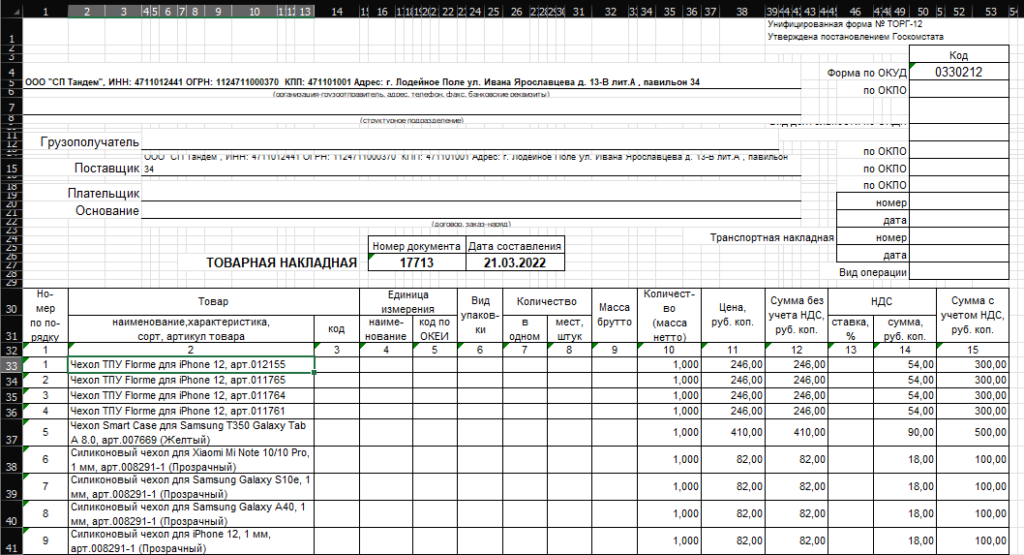This screenshot has width=1024, height=555.
Task: Select row header 37
Action: pyautogui.click(x=10, y=438)
